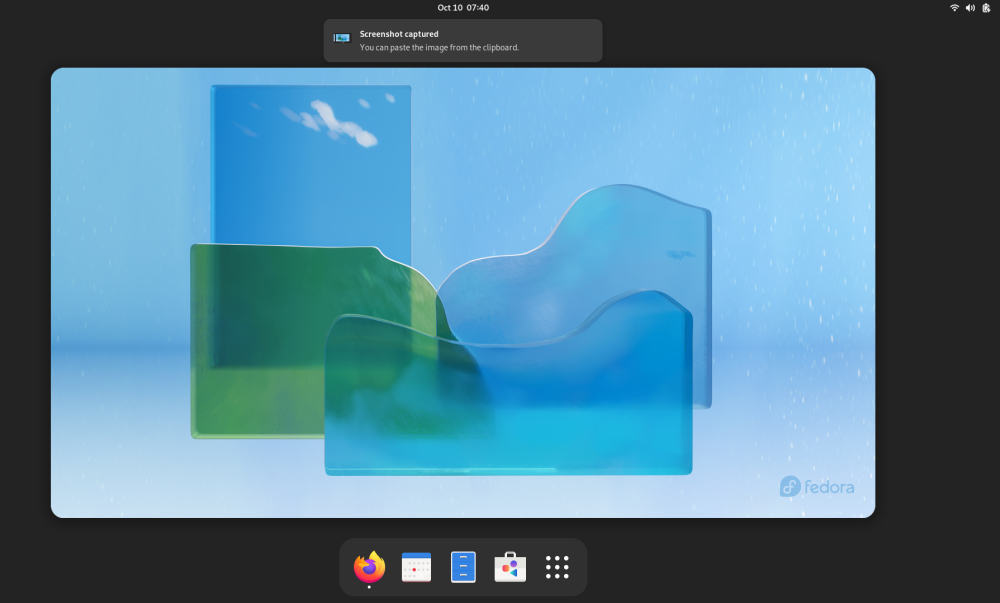
Task: Click the battery status icon
Action: (x=986, y=8)
